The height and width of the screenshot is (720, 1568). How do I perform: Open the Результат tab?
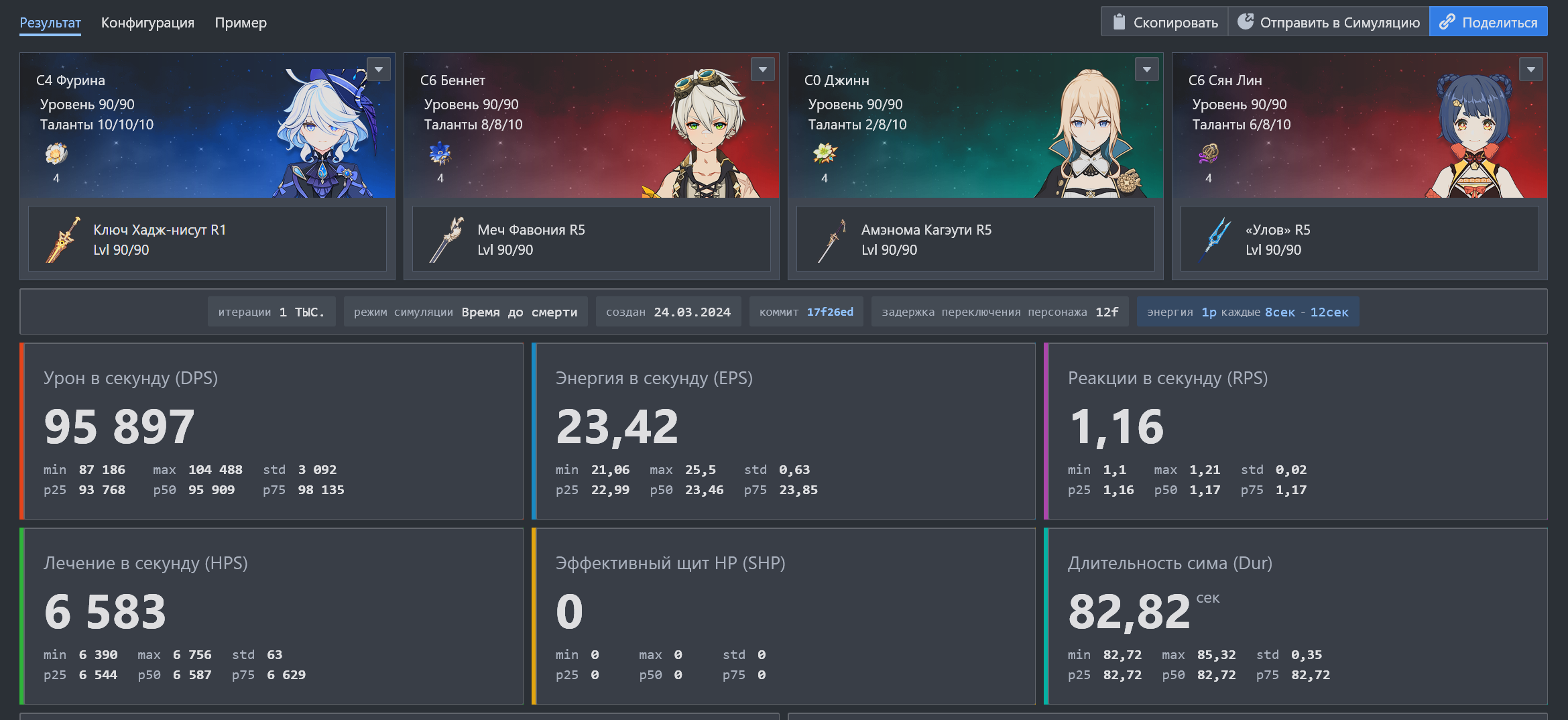click(50, 23)
